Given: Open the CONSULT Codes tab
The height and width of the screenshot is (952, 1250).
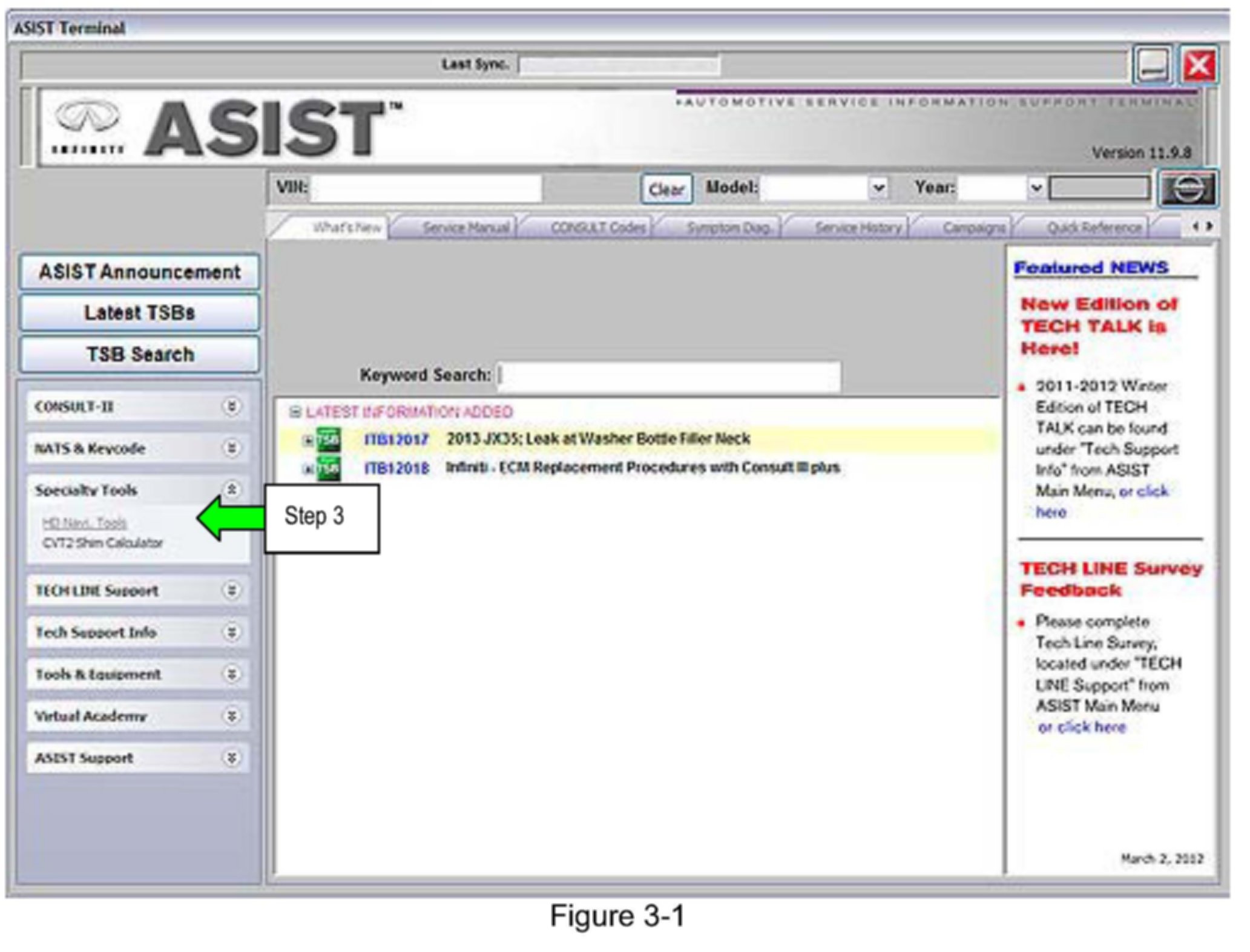Looking at the screenshot, I should (597, 228).
